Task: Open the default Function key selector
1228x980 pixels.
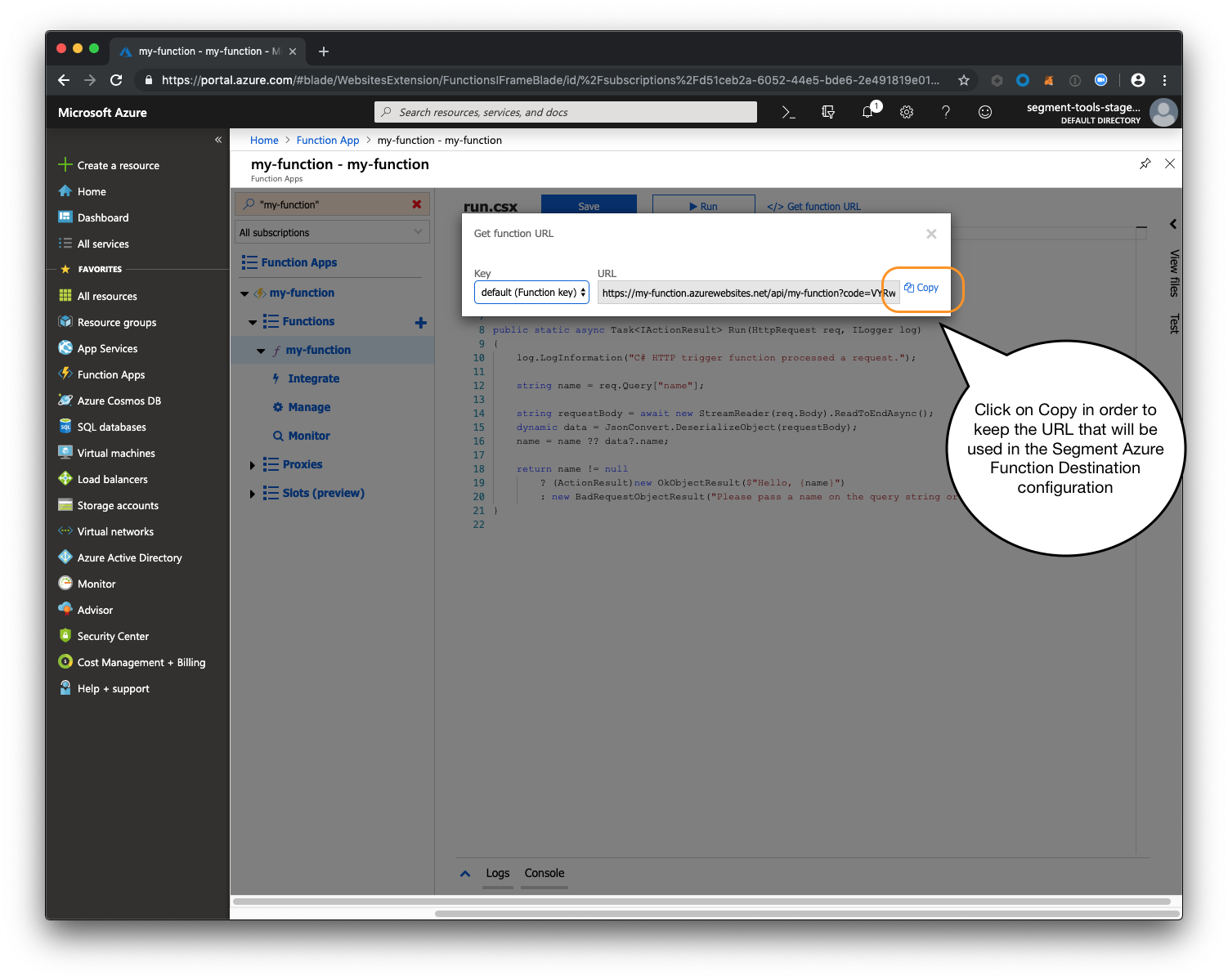Action: 531,292
